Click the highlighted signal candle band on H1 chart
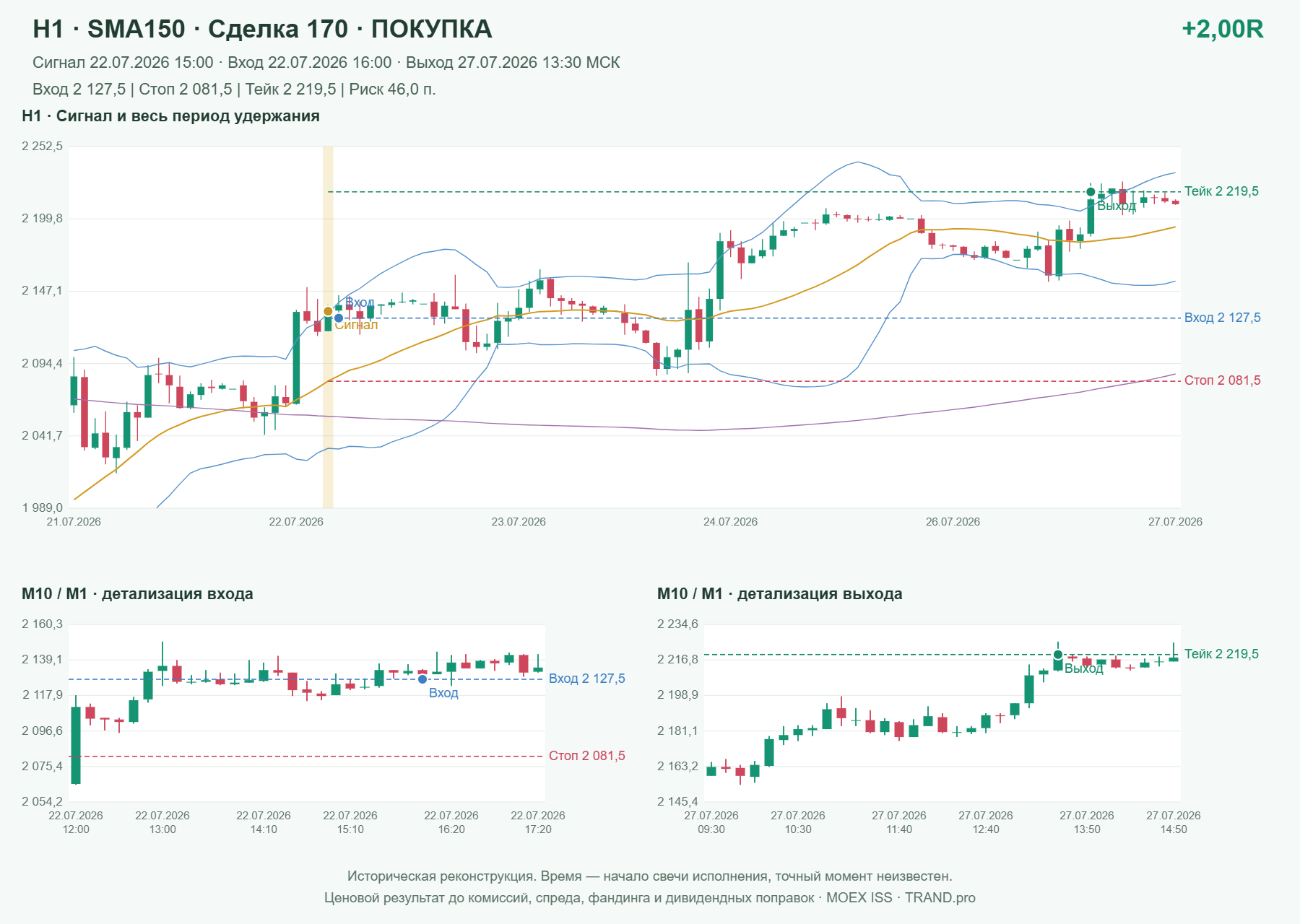 tap(328, 327)
